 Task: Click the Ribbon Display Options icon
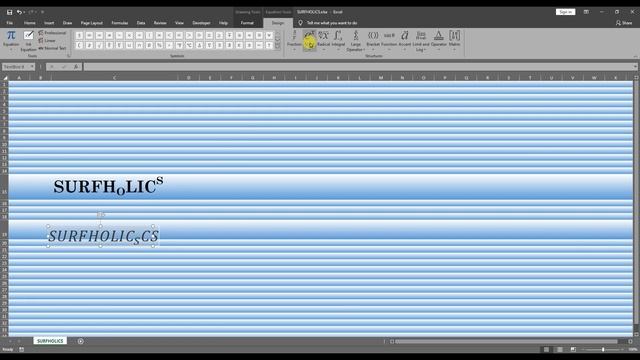tap(586, 12)
